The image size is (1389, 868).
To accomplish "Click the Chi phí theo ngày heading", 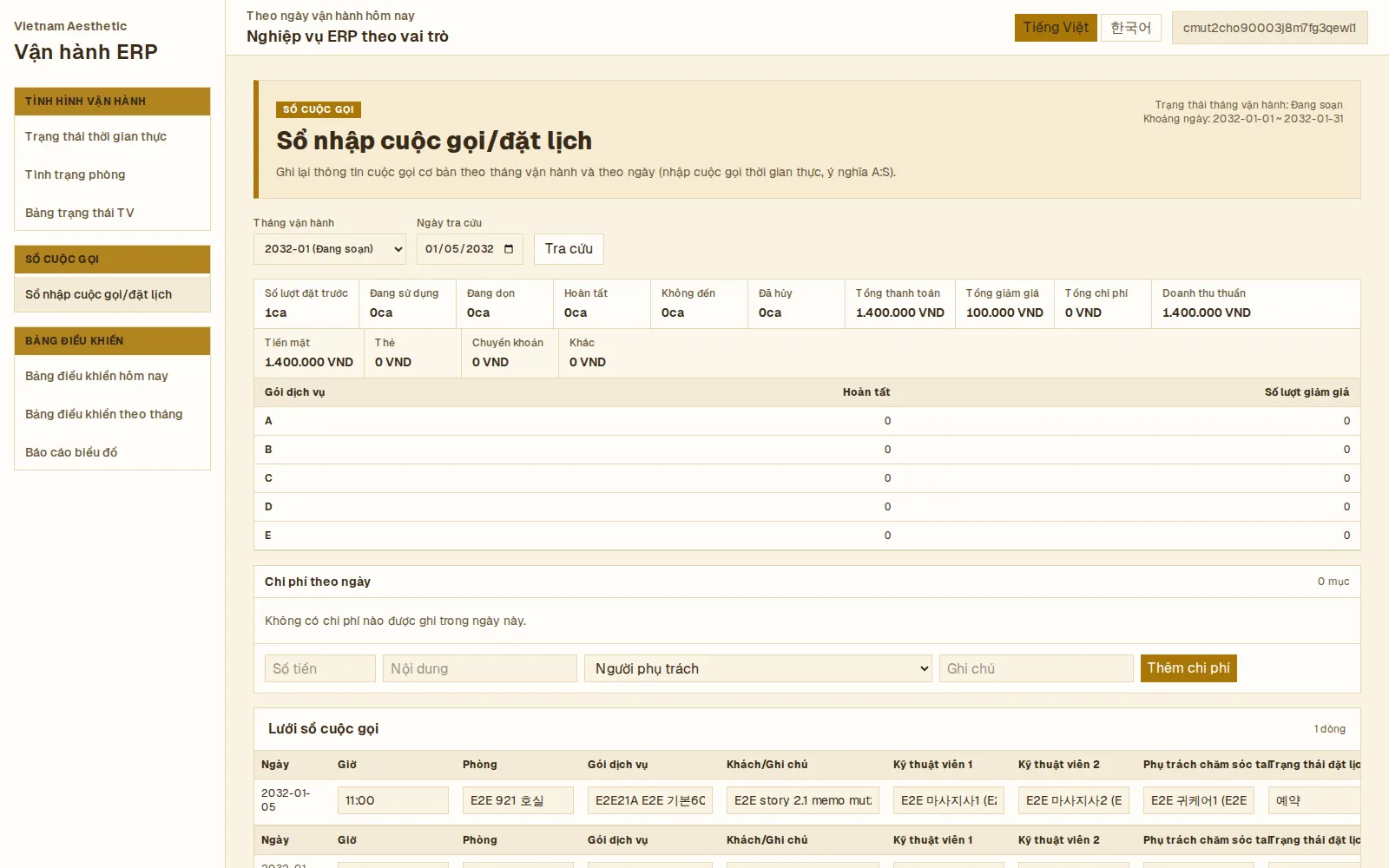I will click(x=318, y=582).
